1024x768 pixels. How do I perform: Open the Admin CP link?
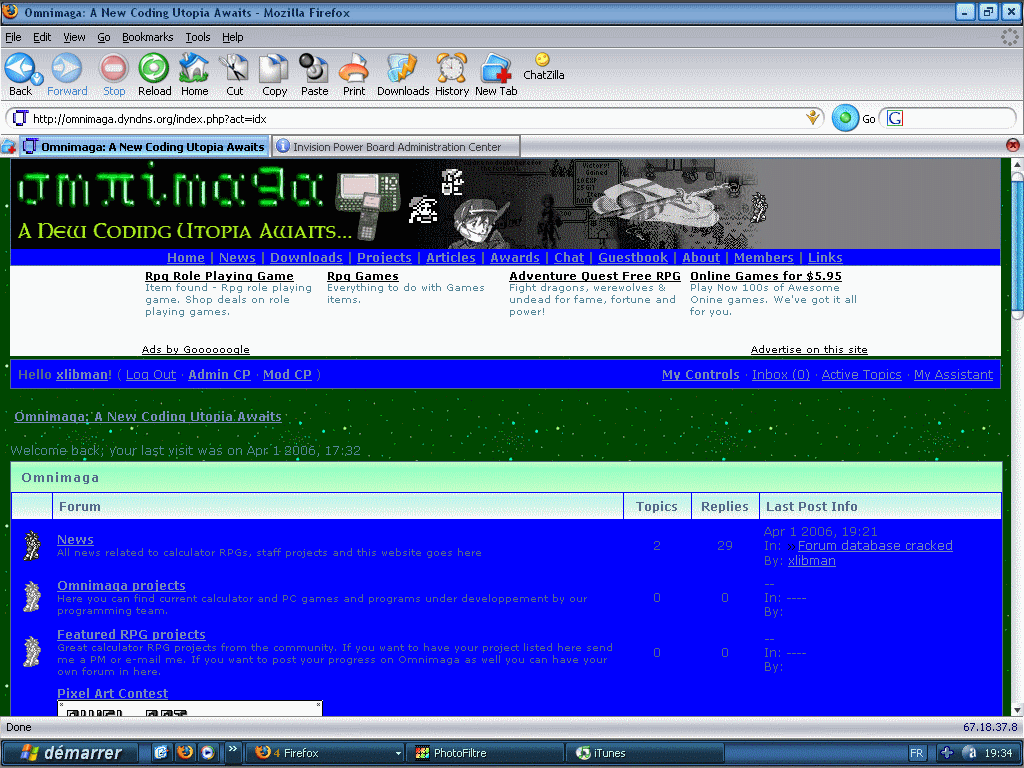click(x=219, y=374)
